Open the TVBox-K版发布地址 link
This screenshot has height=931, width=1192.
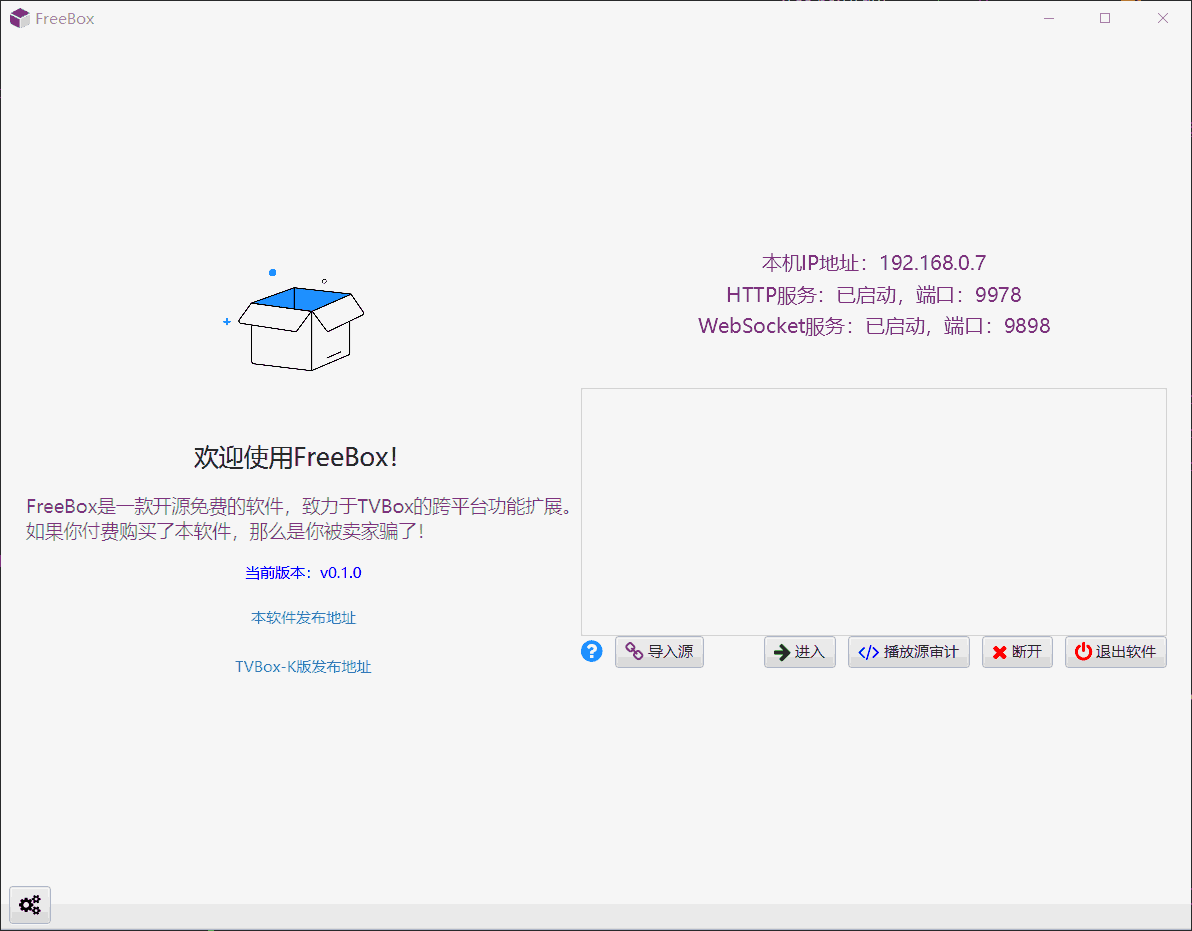pos(303,667)
